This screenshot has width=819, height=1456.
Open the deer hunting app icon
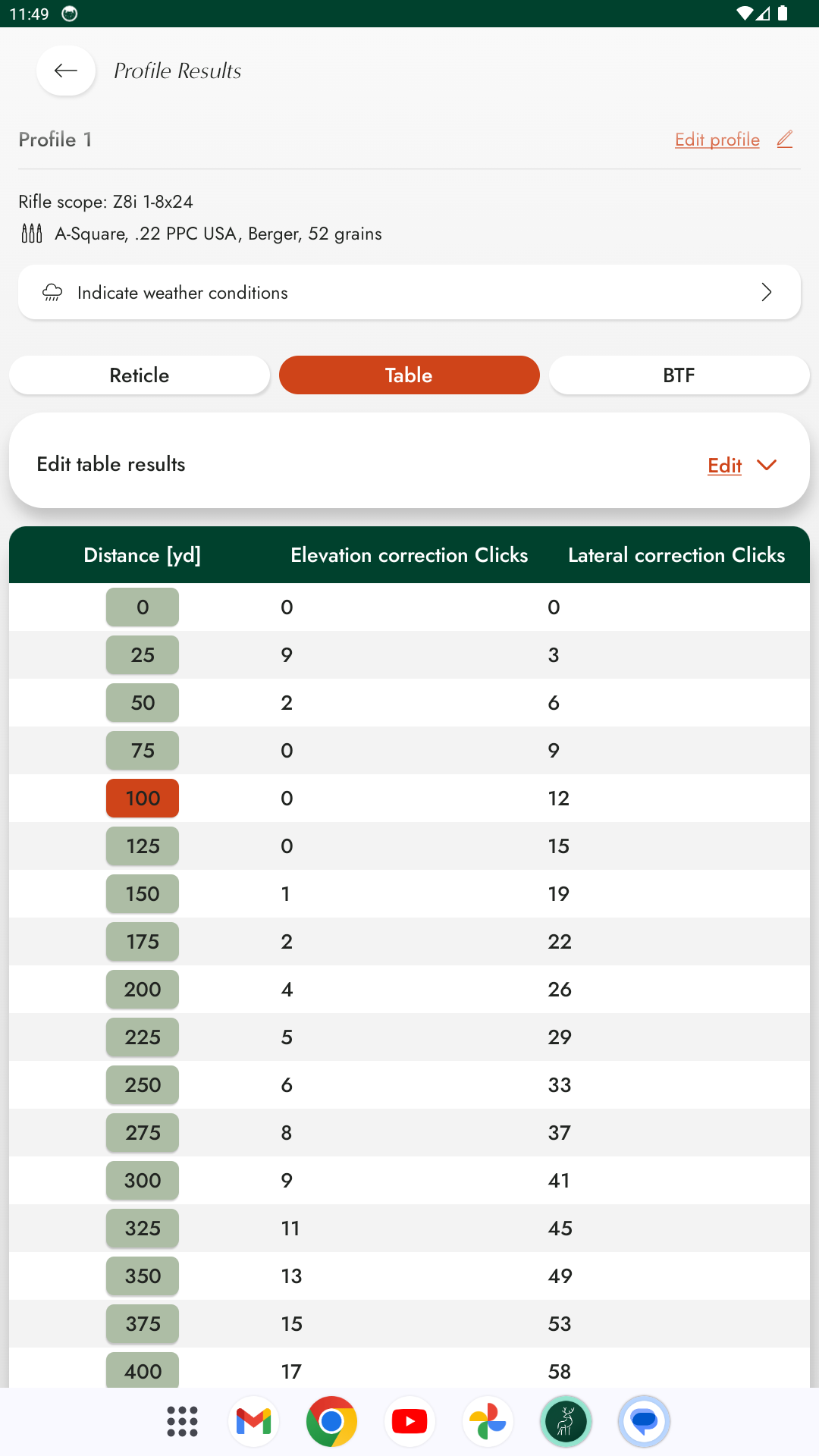coord(566,1421)
